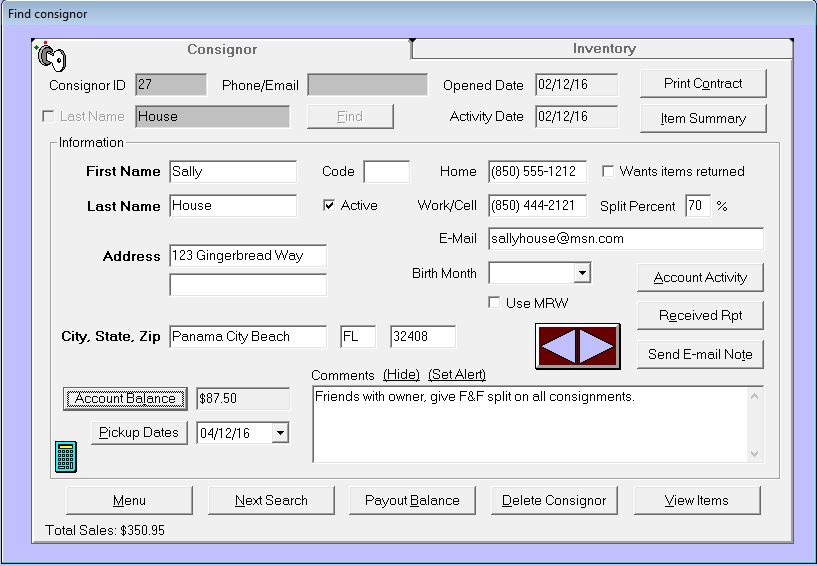Click the key-and-lock icon near Consignor tab
This screenshot has width=817, height=566.
click(52, 57)
